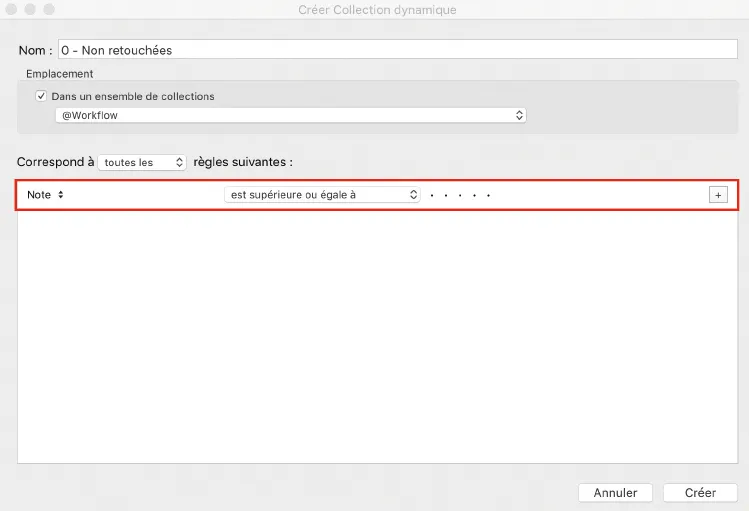Open the @Workflow collection set dropdown
Image resolution: width=749 pixels, height=511 pixels.
pos(290,116)
